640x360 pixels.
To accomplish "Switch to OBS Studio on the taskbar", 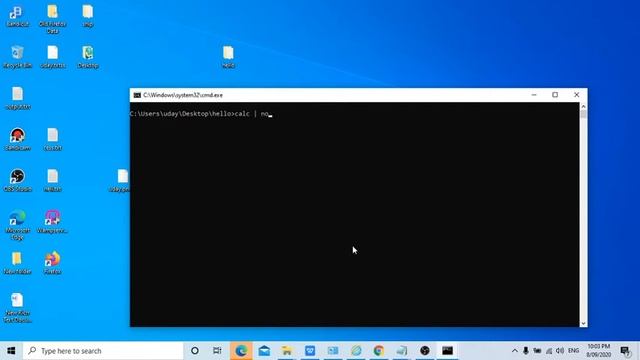I will (x=424, y=351).
